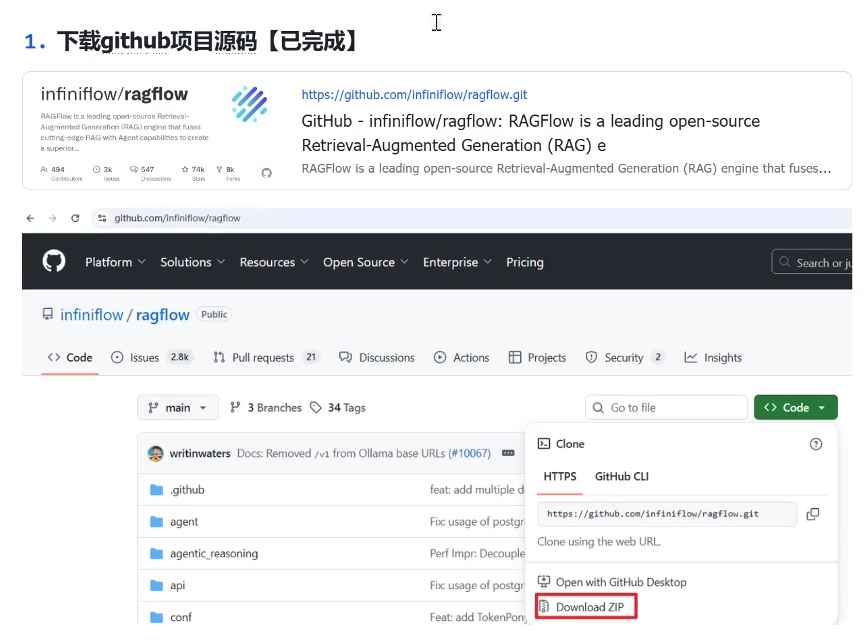
Task: Open the agentic_reasoning folder
Action: tap(214, 554)
